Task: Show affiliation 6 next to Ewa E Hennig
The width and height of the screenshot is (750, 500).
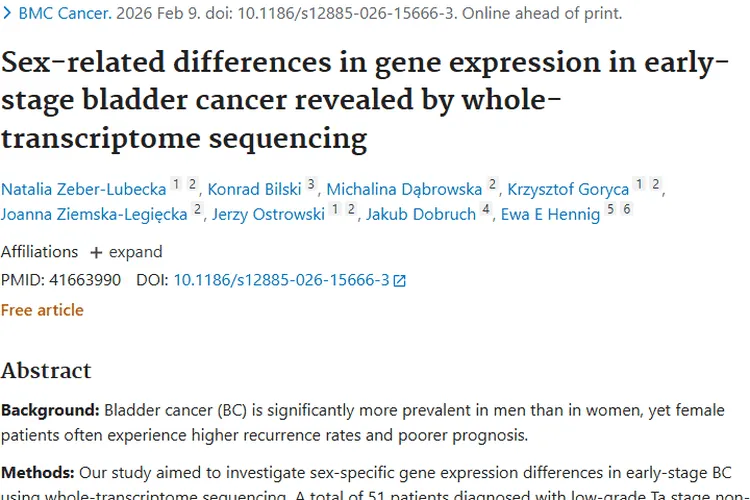Action: coord(627,210)
